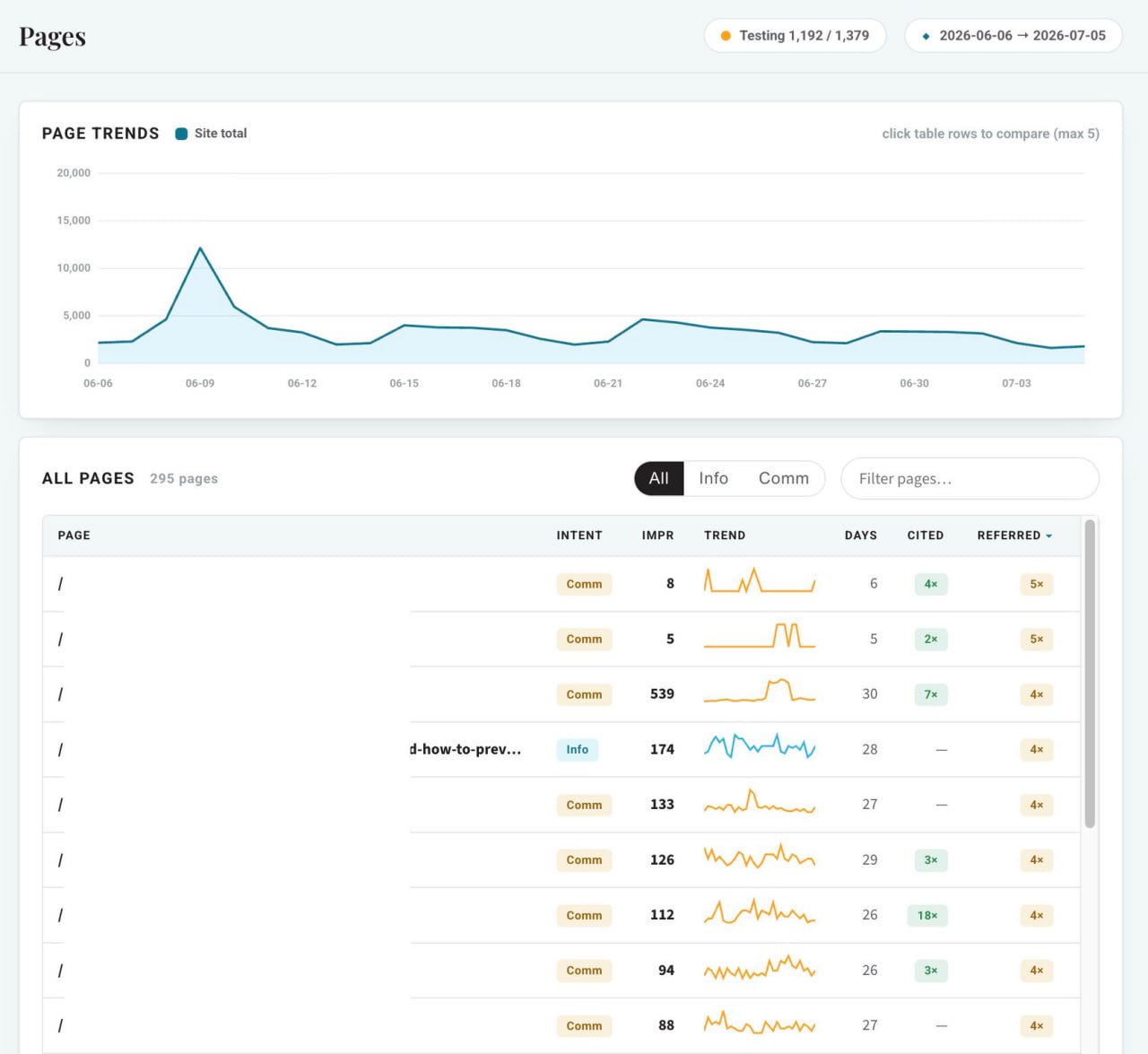Click the orange Testing status dot

(x=726, y=36)
